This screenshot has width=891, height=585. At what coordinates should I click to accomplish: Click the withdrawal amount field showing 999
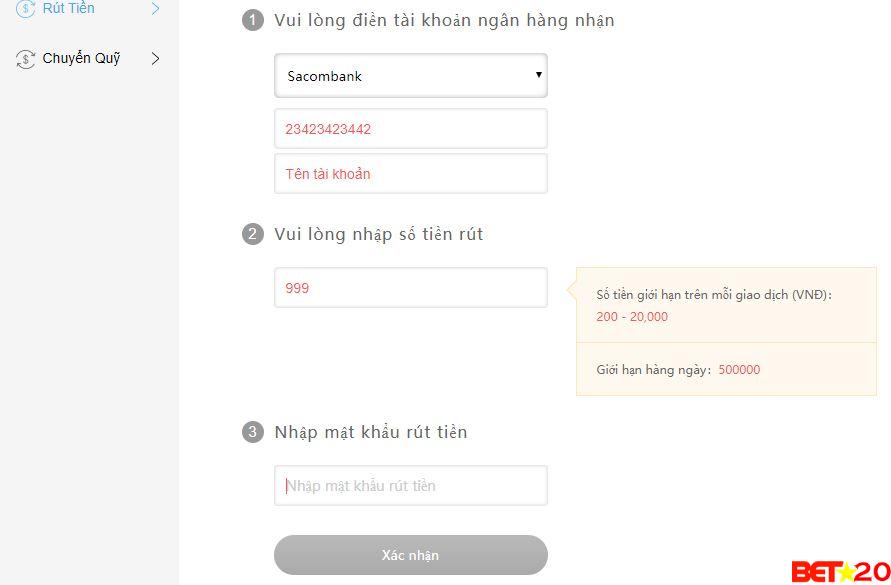(410, 287)
